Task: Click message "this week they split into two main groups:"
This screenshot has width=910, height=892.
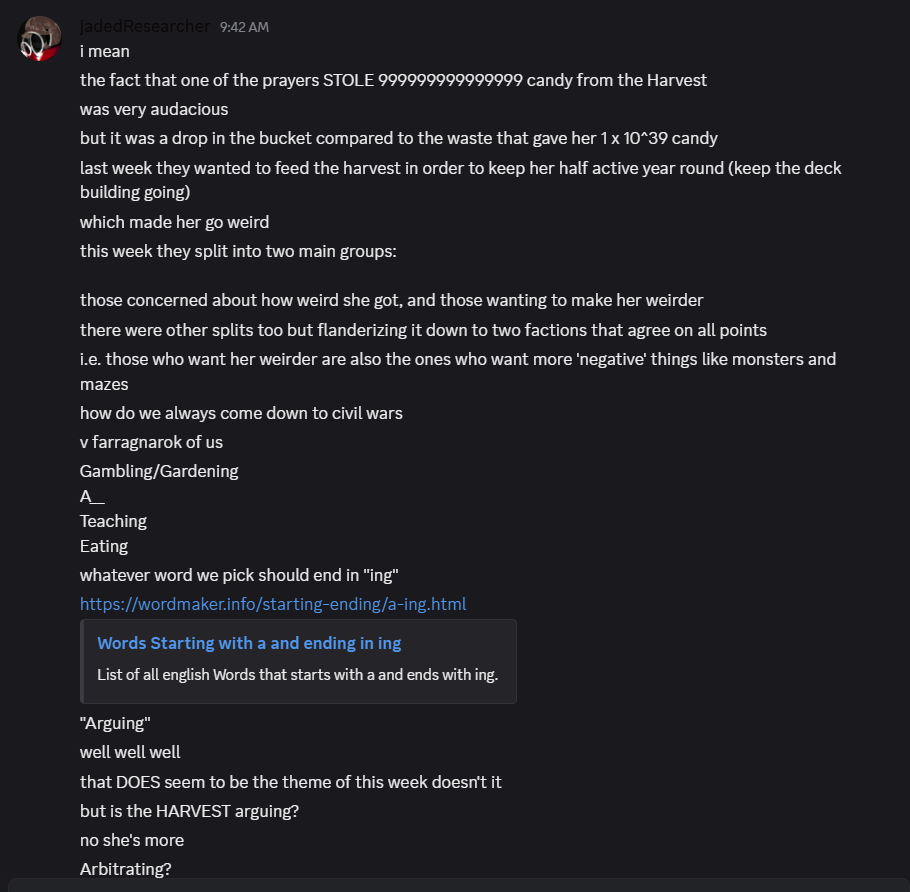Action: pyautogui.click(x=238, y=251)
